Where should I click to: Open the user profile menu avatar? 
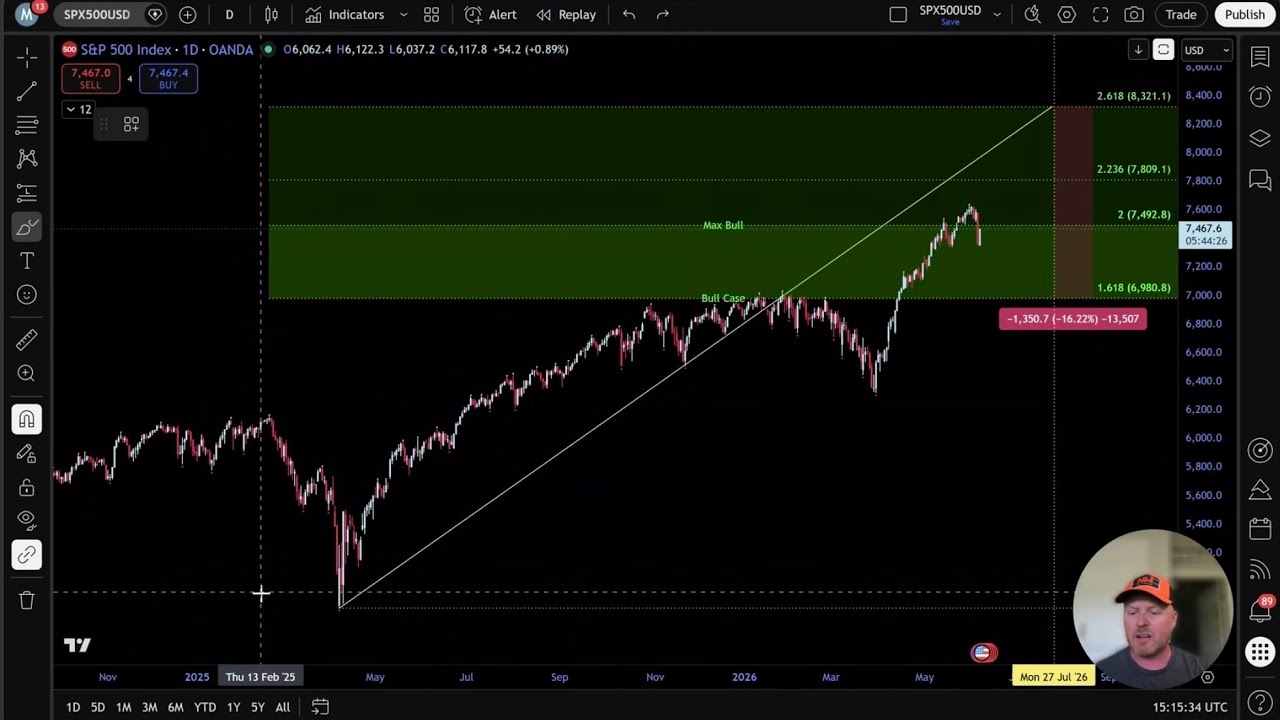[x=27, y=14]
